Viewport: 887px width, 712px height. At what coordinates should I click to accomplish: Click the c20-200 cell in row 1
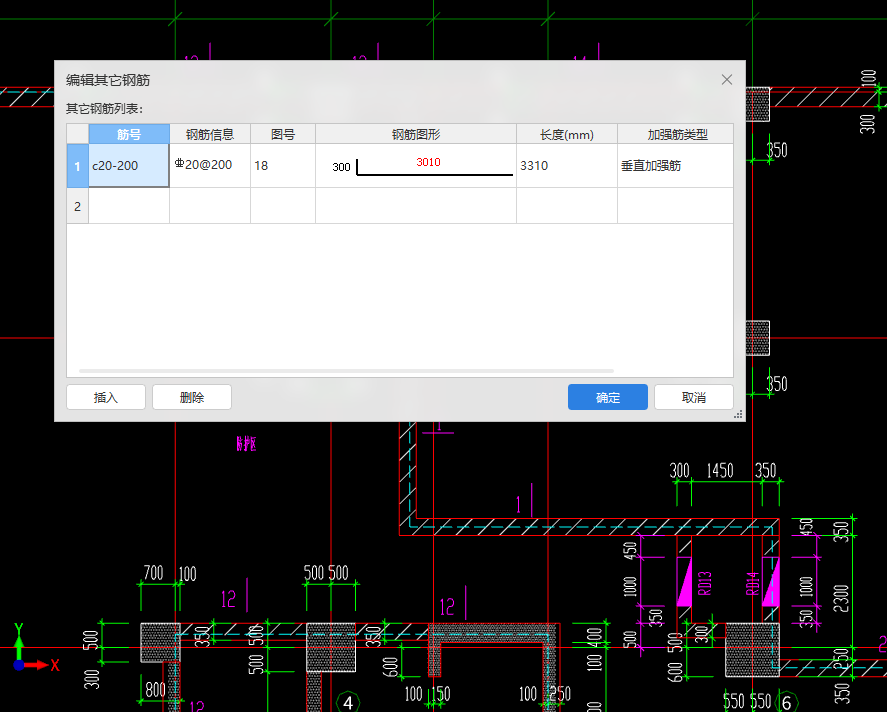[129, 166]
